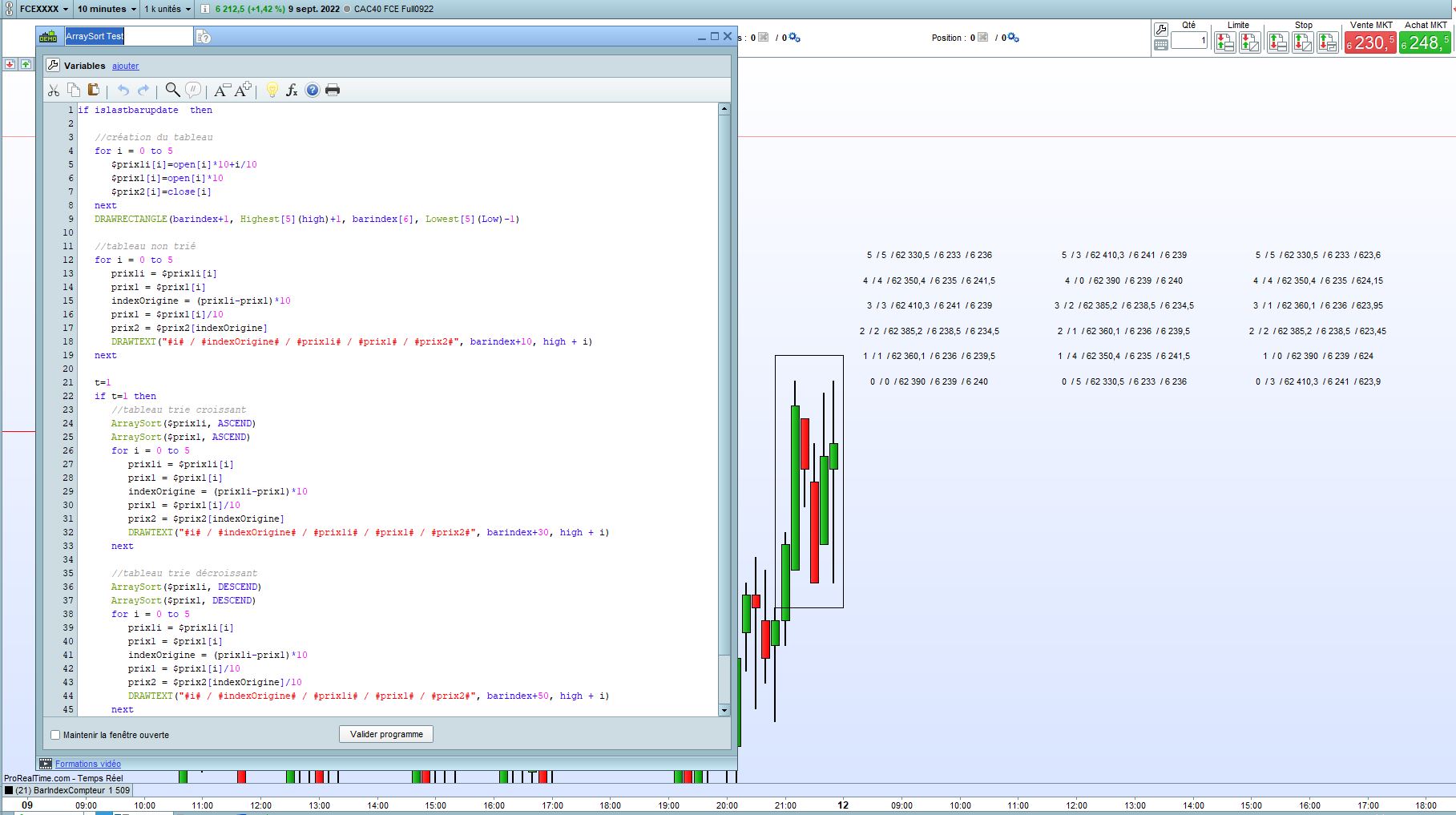Viewport: 1456px width, 815px height.
Task: Click the green Achat MKT buy button
Action: (1425, 42)
